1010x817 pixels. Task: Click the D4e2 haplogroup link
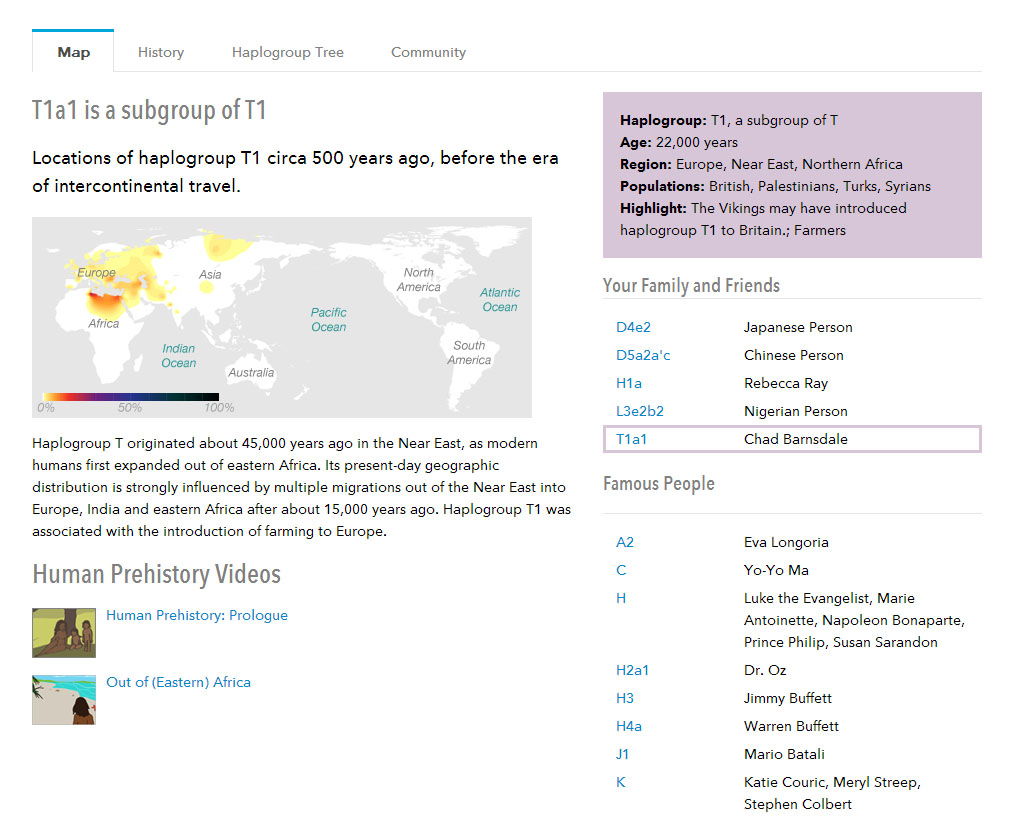click(633, 327)
